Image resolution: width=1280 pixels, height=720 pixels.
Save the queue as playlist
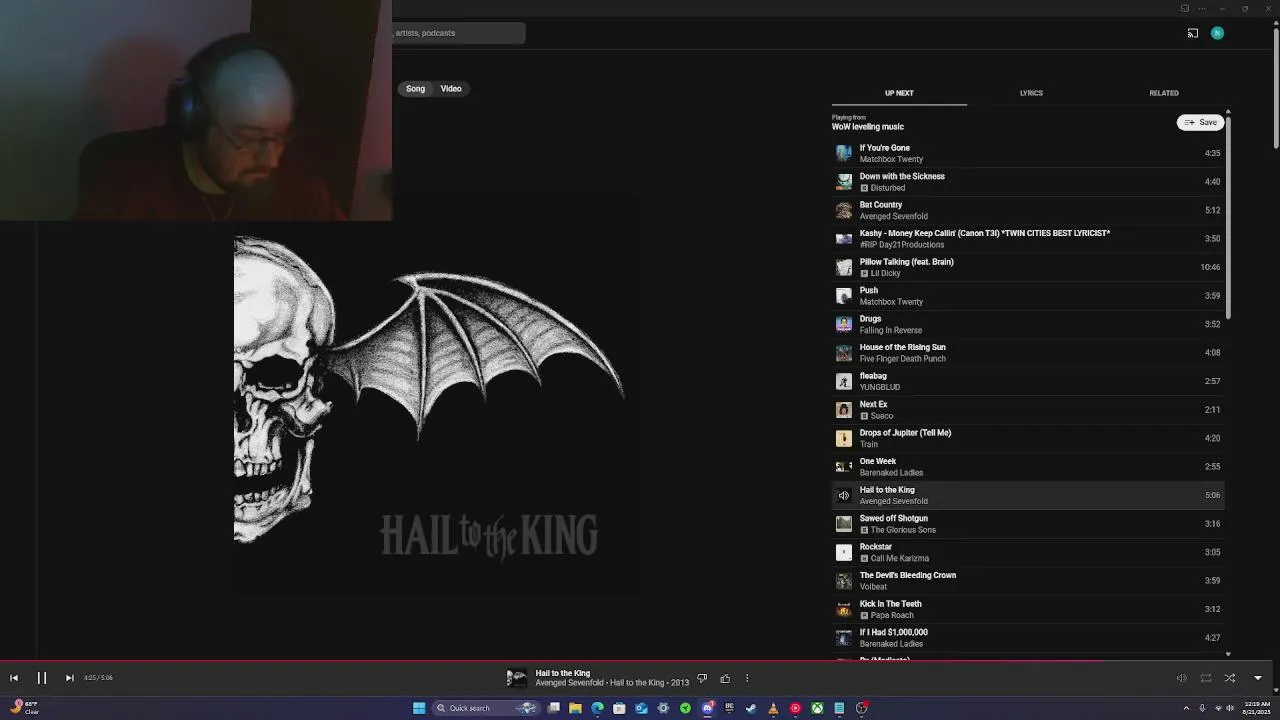(1201, 122)
